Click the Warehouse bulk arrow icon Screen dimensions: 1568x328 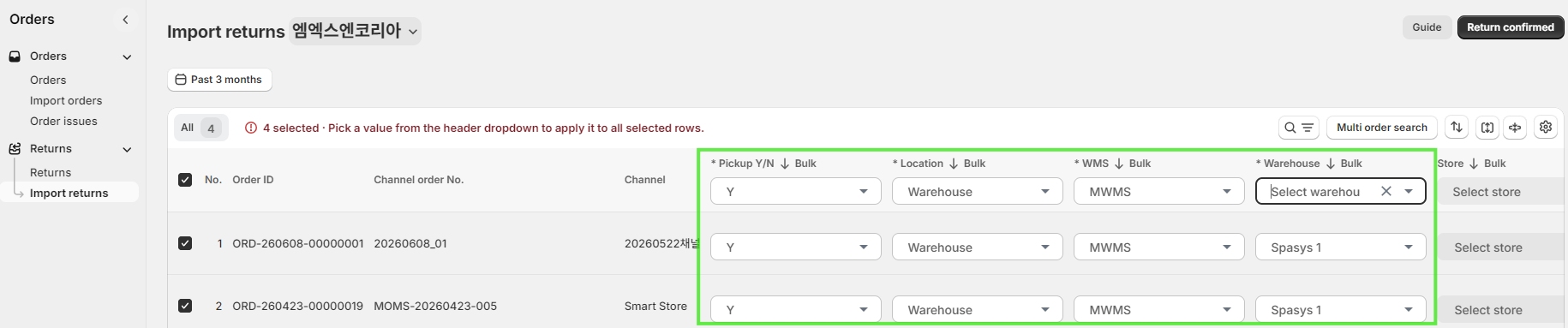tap(1331, 164)
